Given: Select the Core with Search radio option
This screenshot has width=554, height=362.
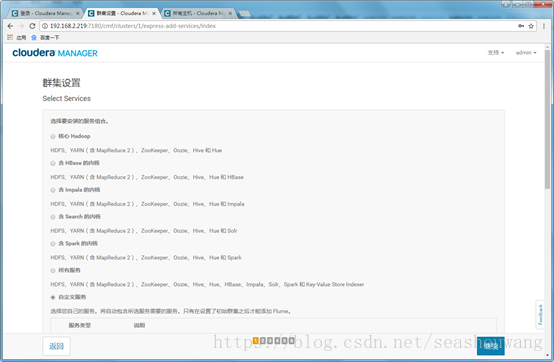Looking at the screenshot, I should click(x=53, y=217).
